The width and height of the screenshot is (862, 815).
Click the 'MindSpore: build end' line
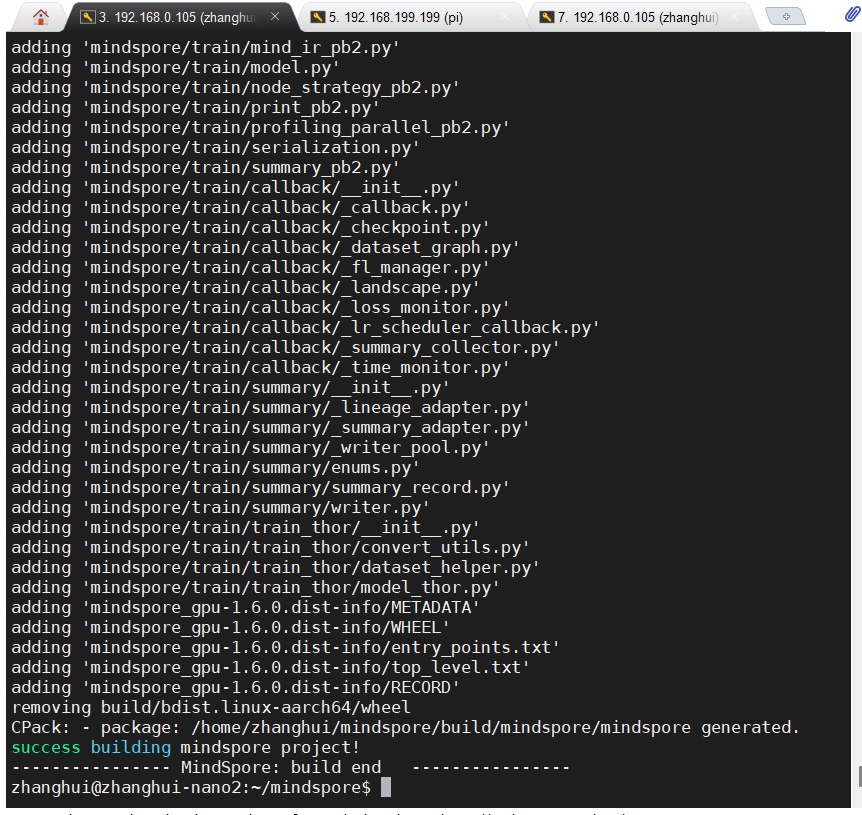[290, 767]
